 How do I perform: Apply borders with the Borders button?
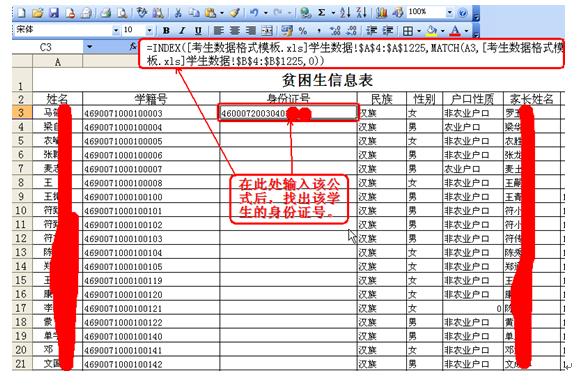[x=408, y=31]
